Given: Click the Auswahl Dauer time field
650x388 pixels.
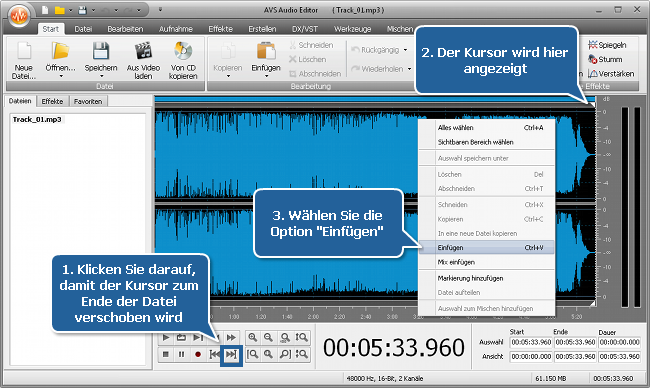Looking at the screenshot, I should click(619, 342).
